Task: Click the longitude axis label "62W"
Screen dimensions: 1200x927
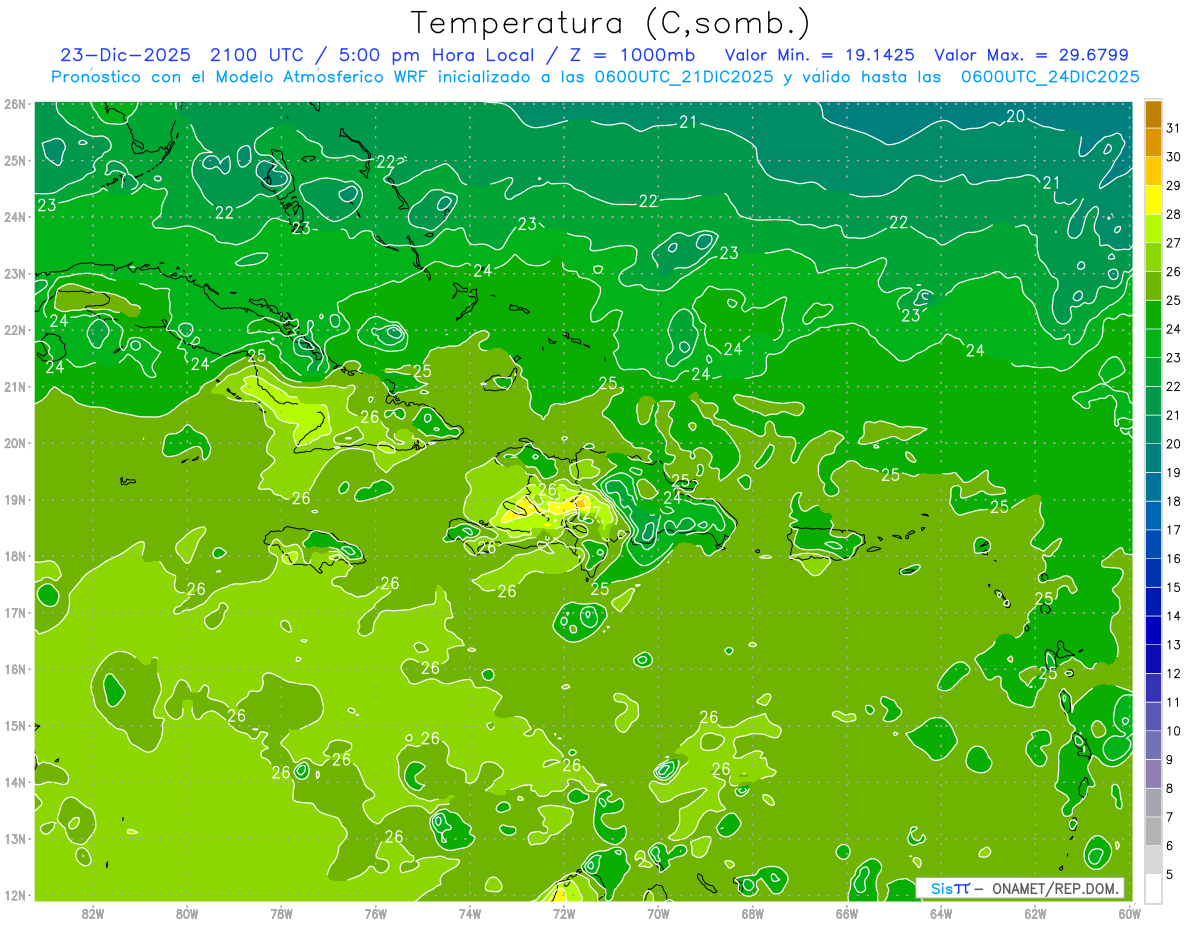Action: [1035, 913]
